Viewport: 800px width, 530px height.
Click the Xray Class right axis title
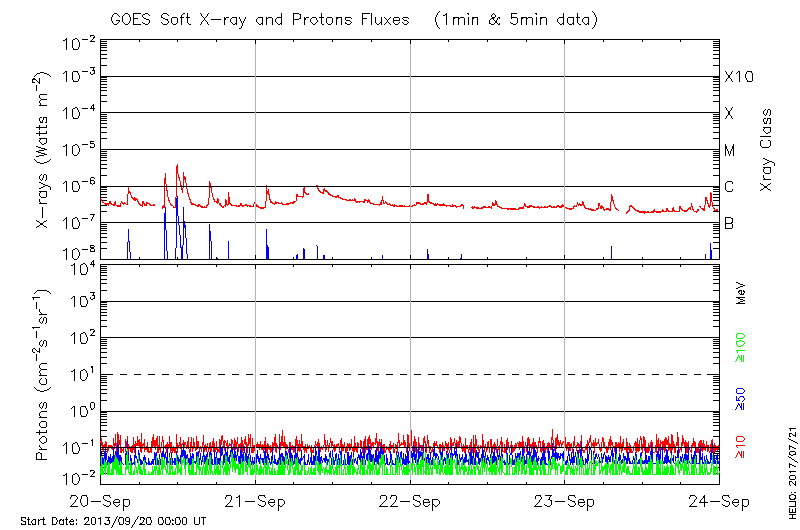(x=767, y=150)
